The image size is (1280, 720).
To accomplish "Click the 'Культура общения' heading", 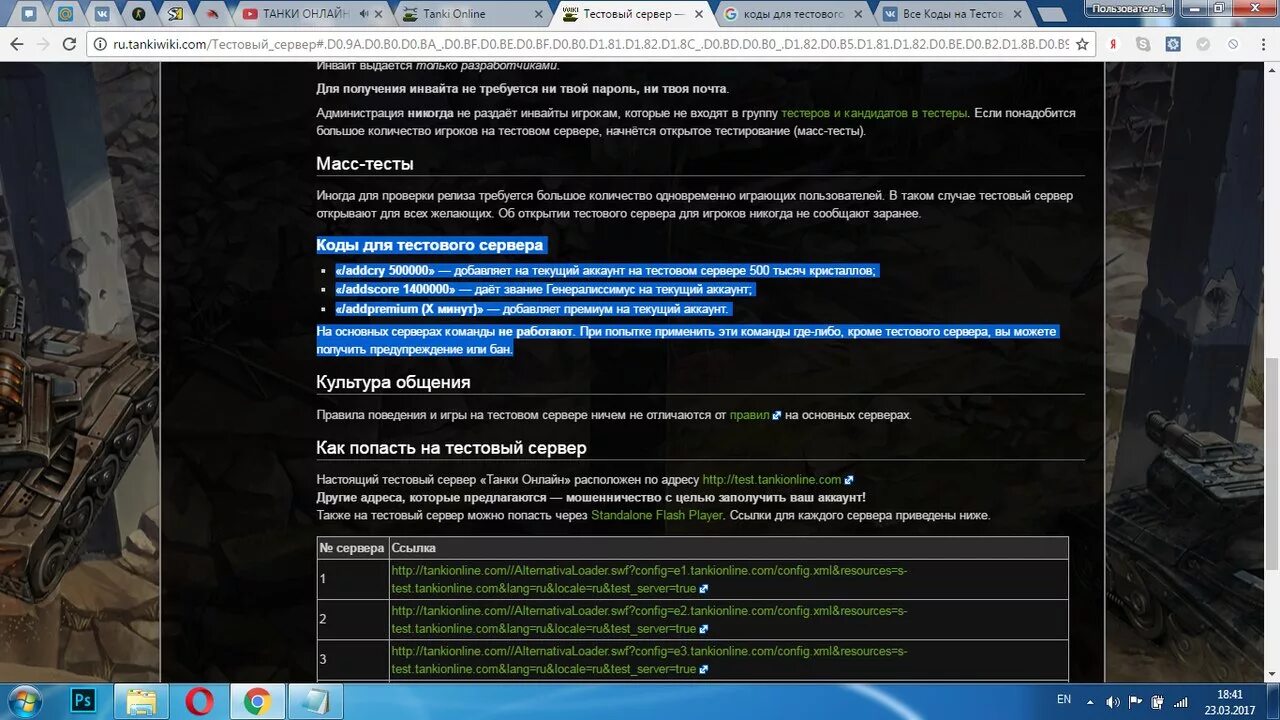I will [393, 382].
